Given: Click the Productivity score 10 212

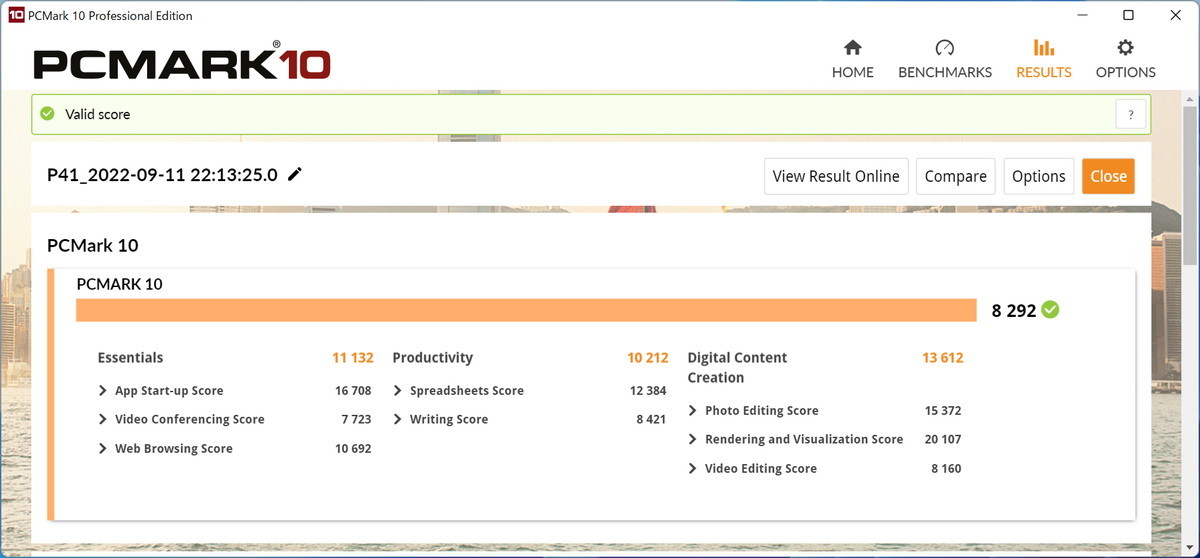Looking at the screenshot, I should 647,358.
